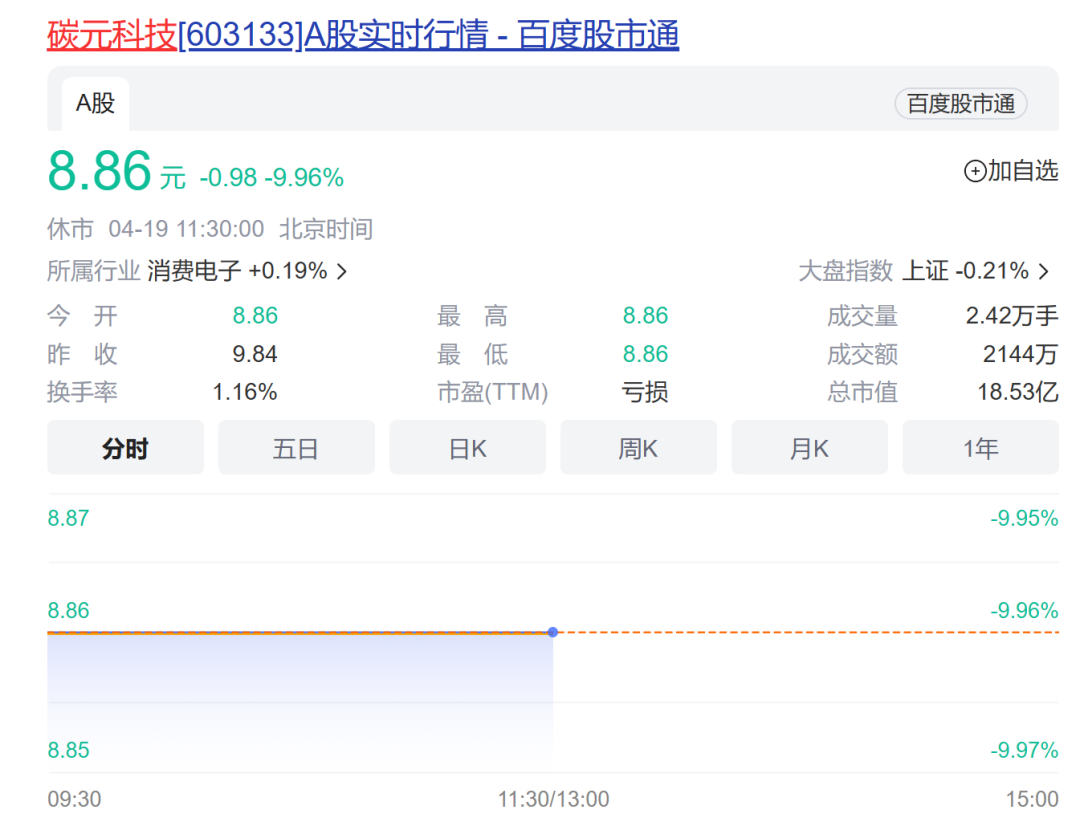1080x818 pixels.
Task: Select the A股 tab
Action: coord(95,104)
